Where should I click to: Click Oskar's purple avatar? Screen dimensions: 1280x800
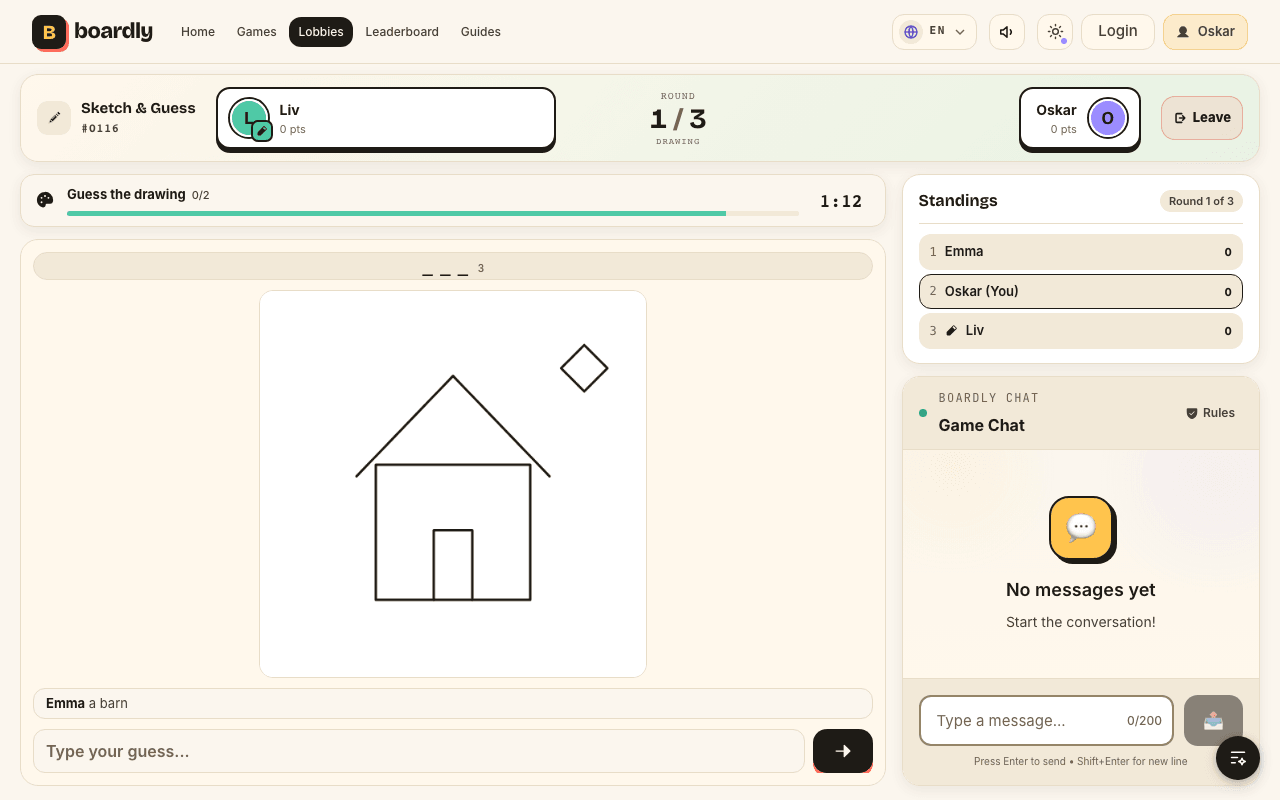1108,118
